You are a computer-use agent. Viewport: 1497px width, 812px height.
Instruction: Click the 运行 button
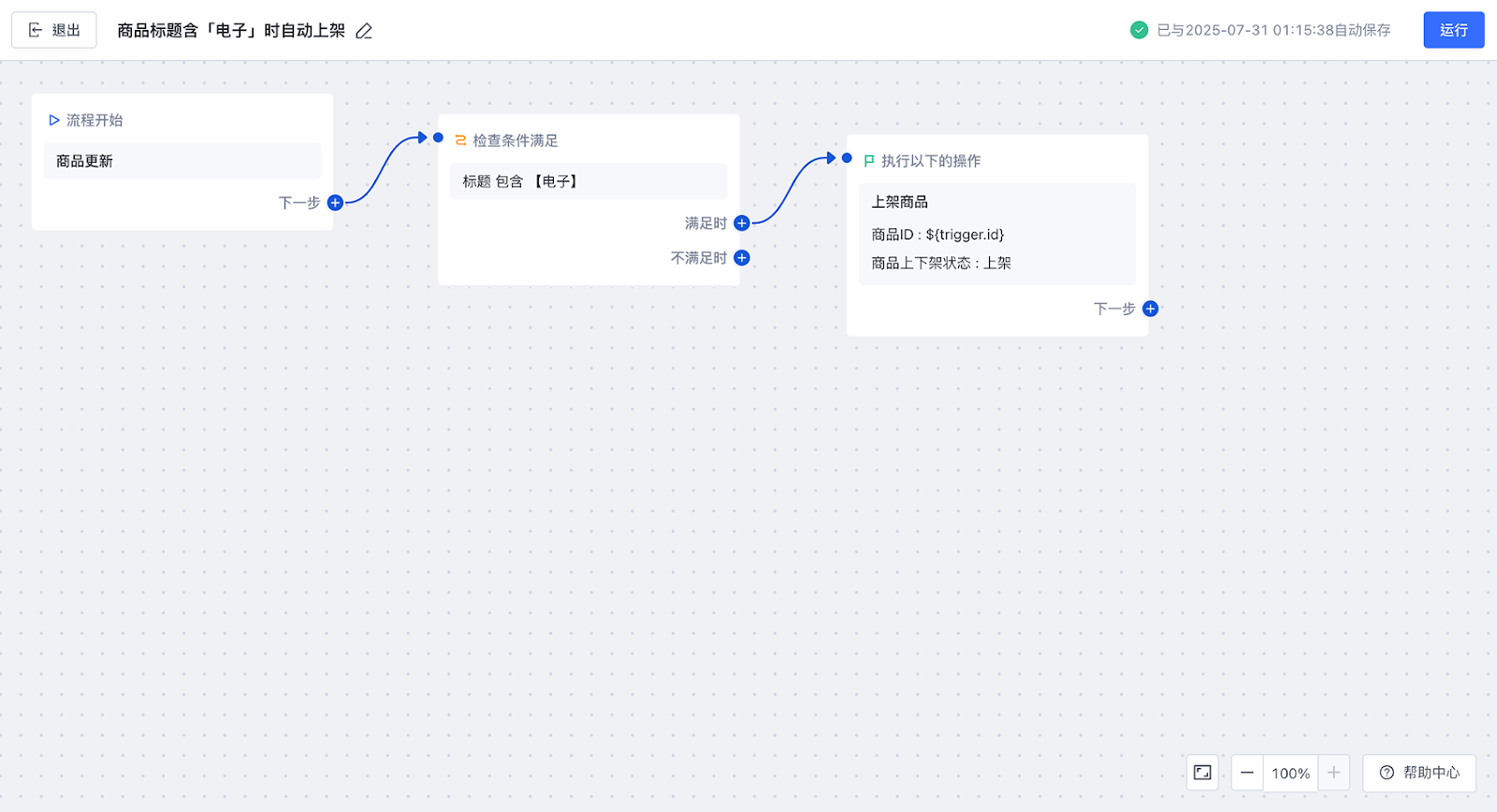pyautogui.click(x=1453, y=30)
